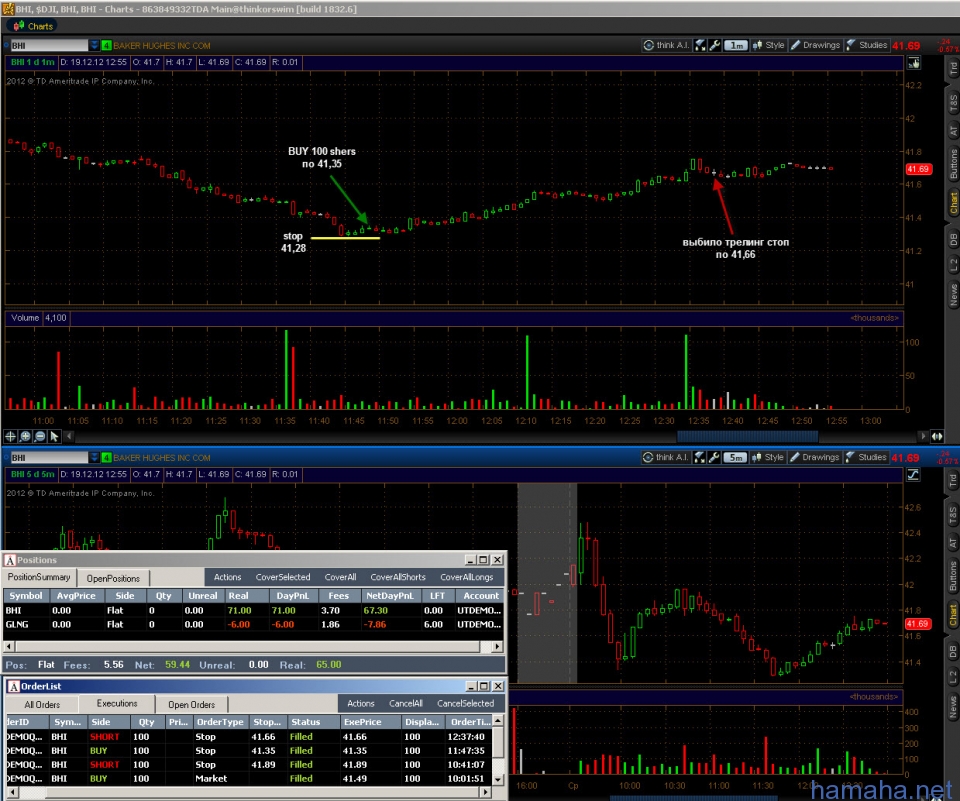The width and height of the screenshot is (960, 801).
Task: Open Studies menu on upper chart
Action: pyautogui.click(x=867, y=45)
